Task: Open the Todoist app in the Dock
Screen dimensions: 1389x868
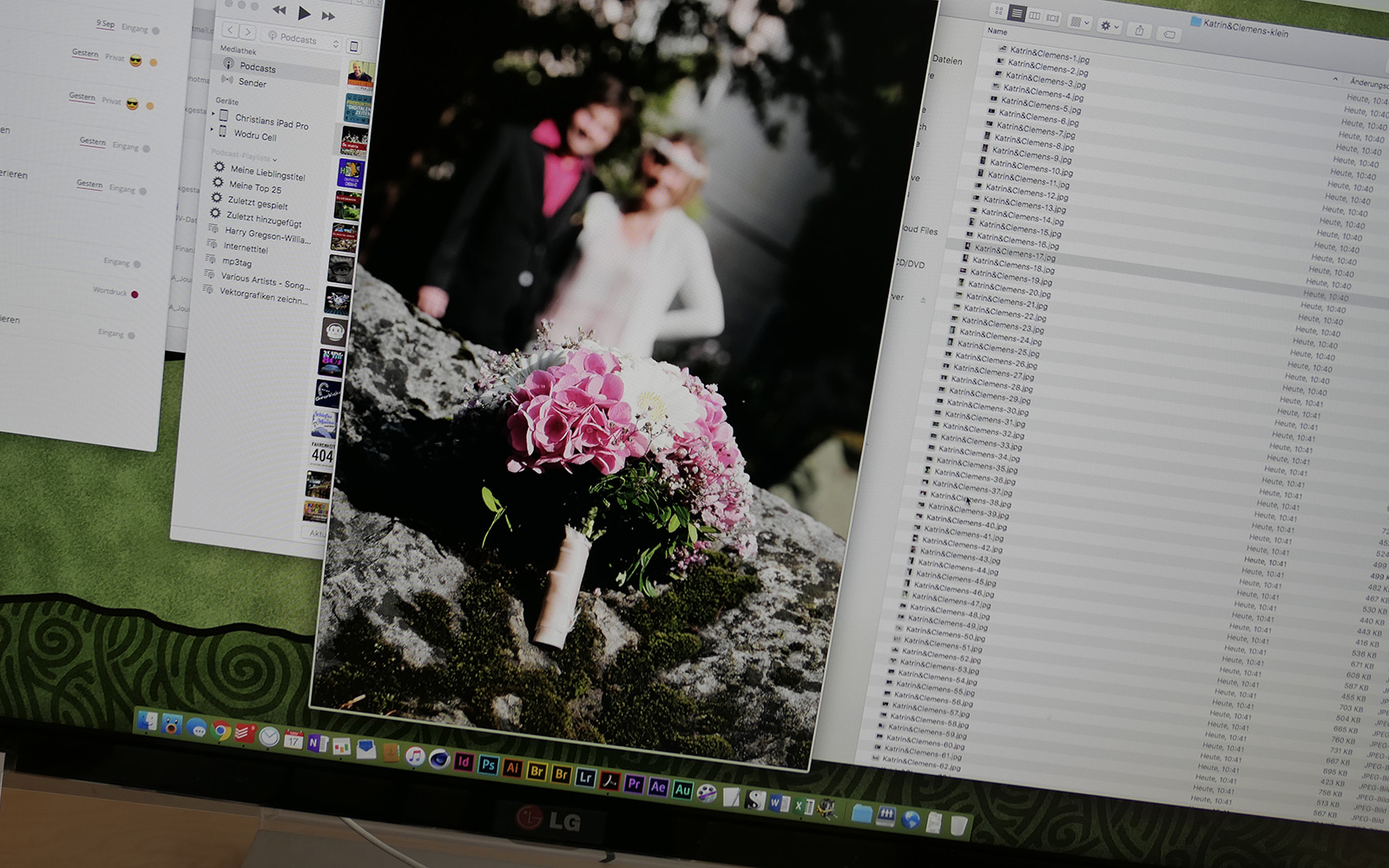Action: click(x=245, y=734)
